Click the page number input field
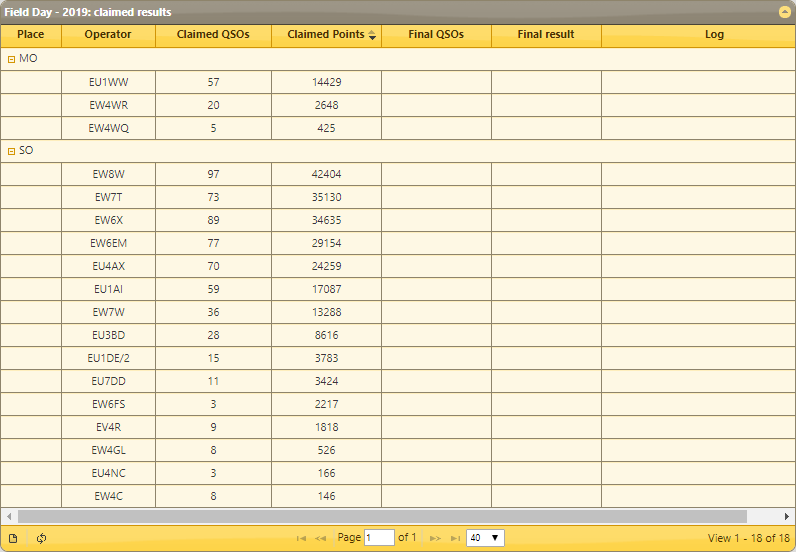Screen dimensions: 796x552 pos(379,538)
